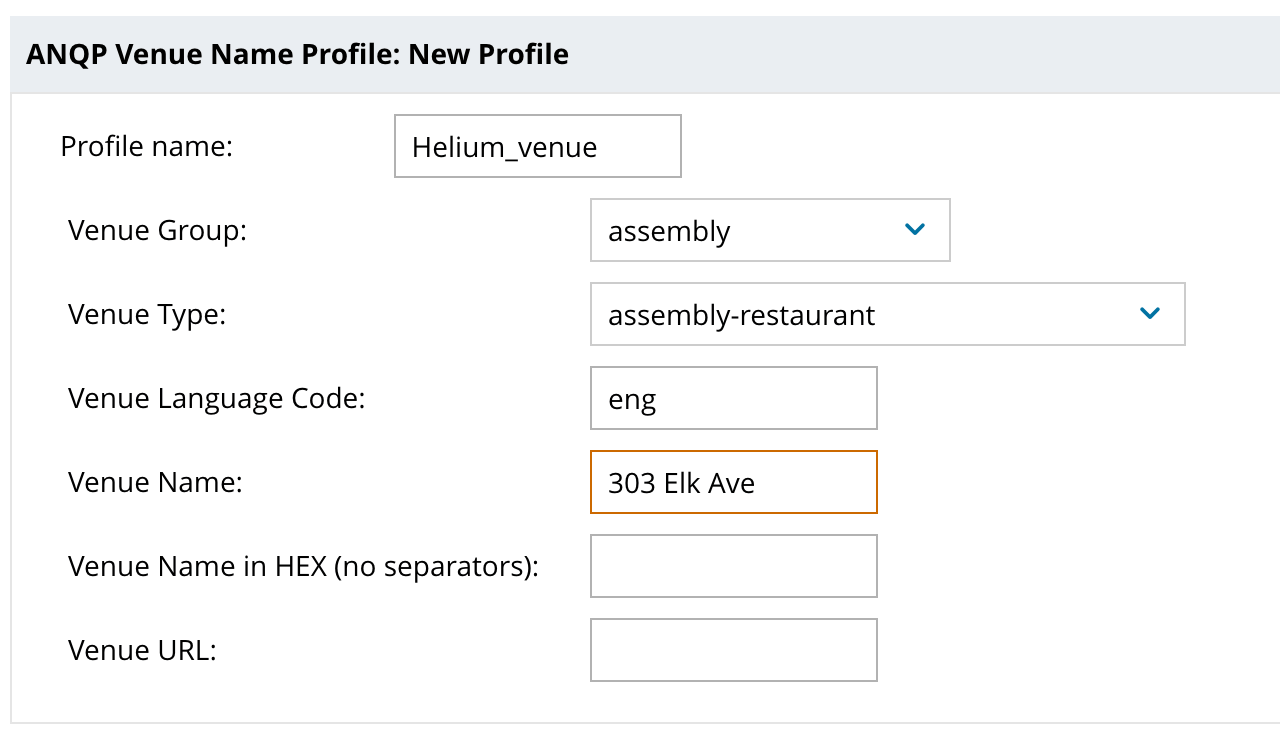Click the 'Venue Name:' label text
The image size is (1280, 752).
155,483
